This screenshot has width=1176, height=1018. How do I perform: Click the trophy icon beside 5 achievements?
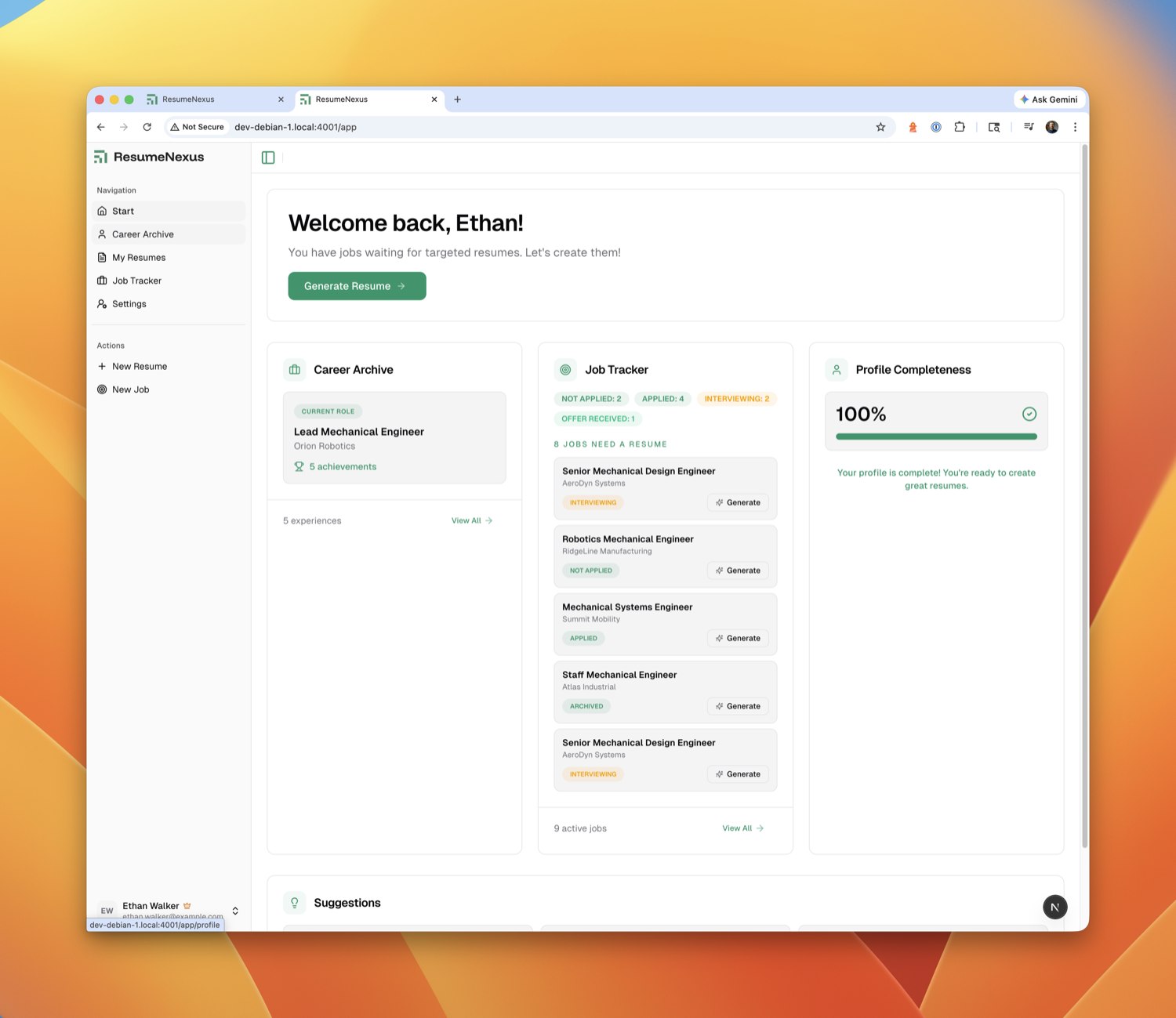[299, 466]
